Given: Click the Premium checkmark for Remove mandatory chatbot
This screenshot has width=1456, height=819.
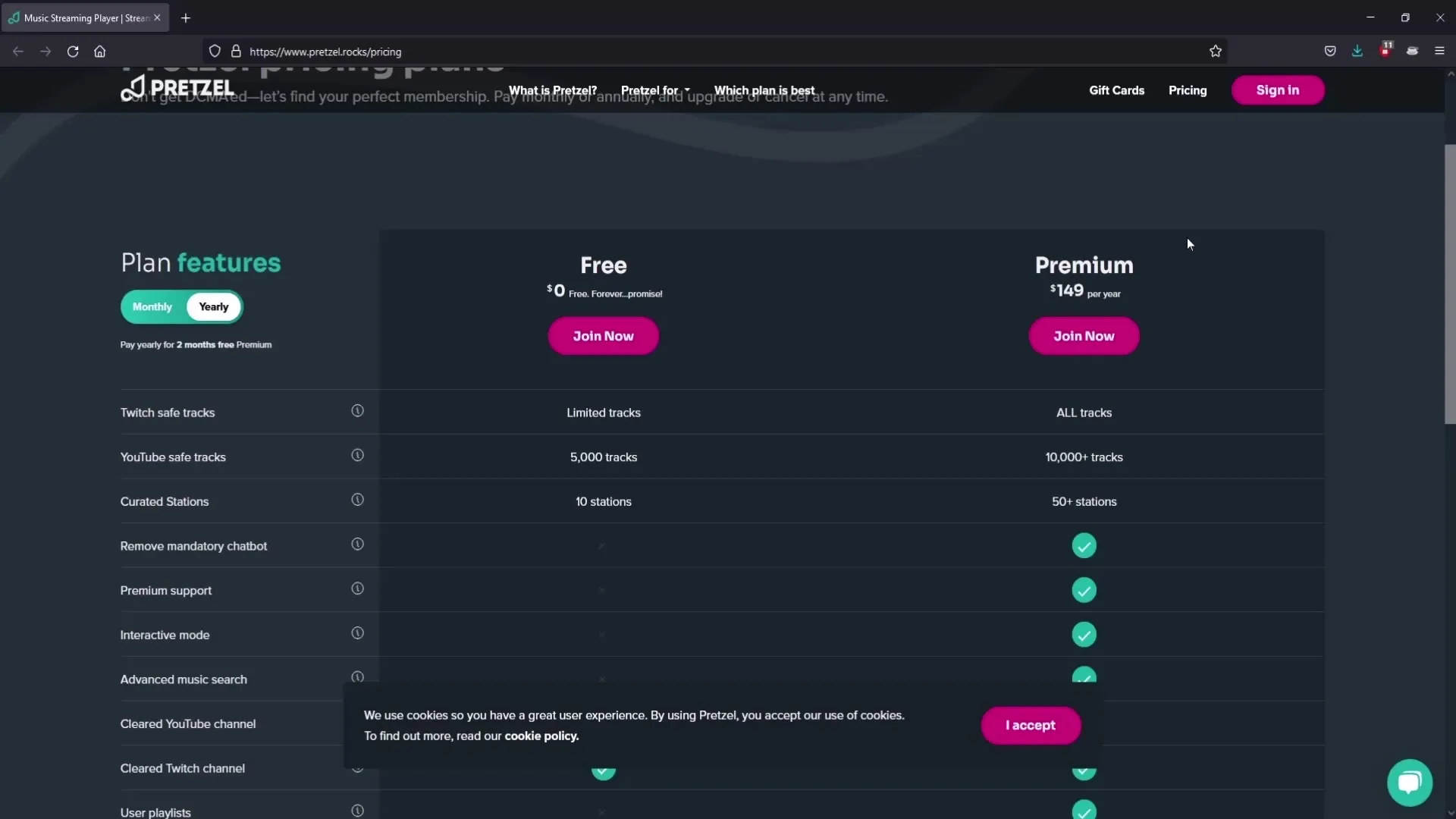Looking at the screenshot, I should pos(1083,545).
